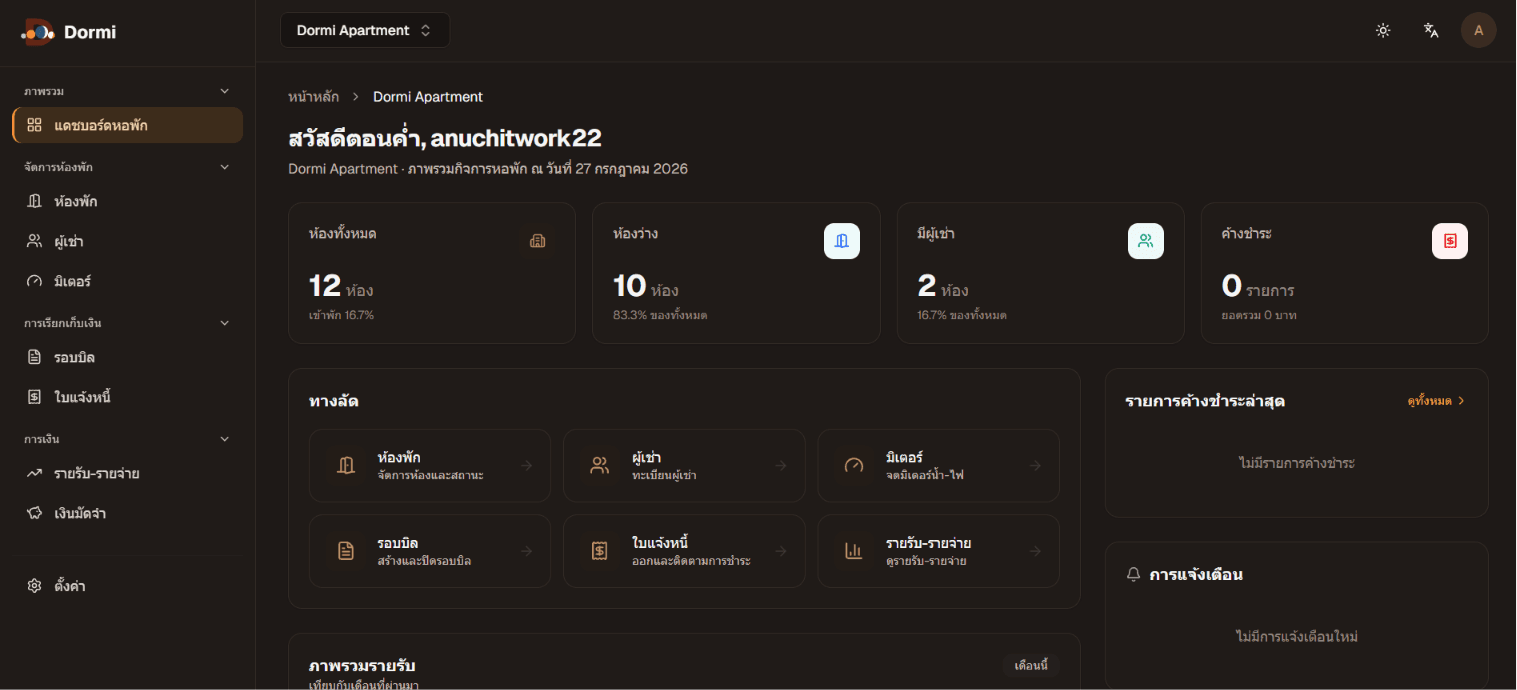
Task: Click the document icon beside sidebar รอบบิล
Action: (x=34, y=357)
